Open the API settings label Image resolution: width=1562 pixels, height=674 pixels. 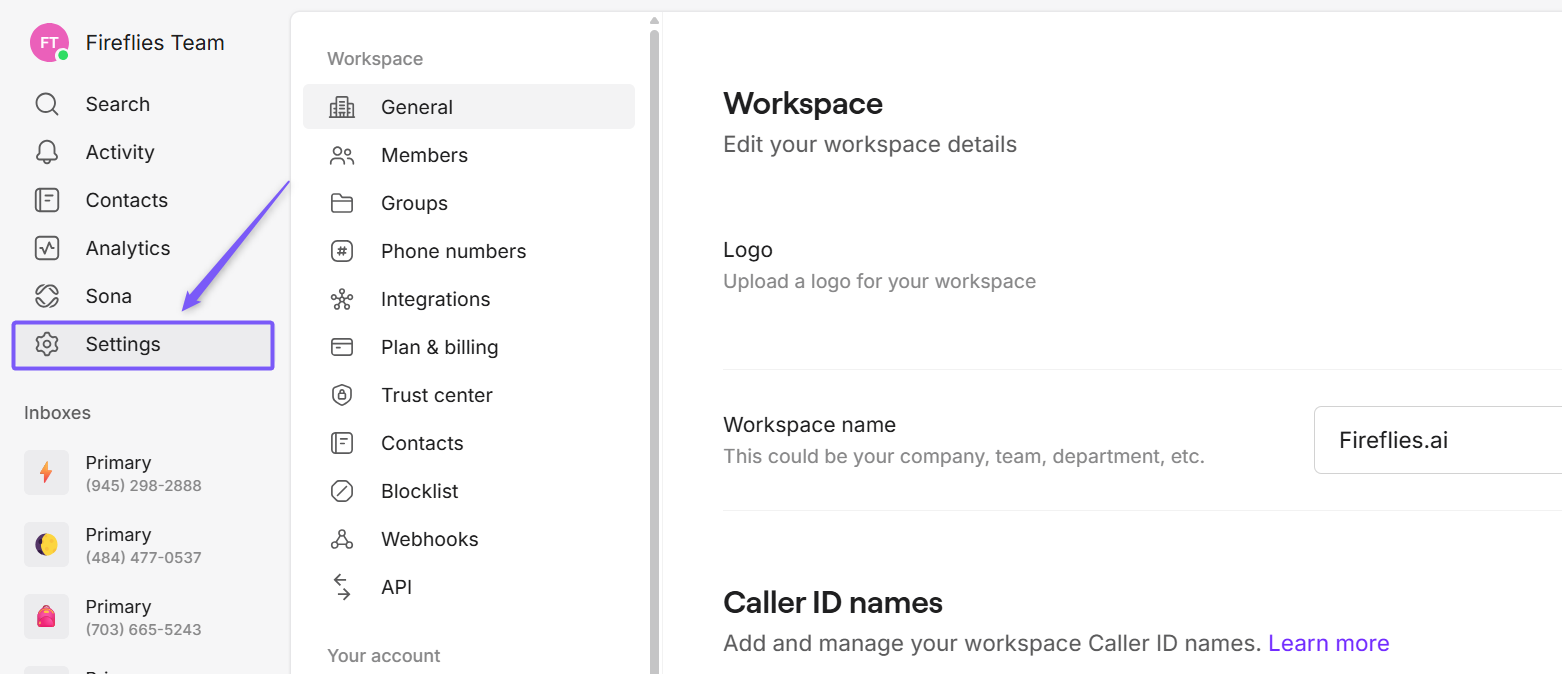point(396,587)
